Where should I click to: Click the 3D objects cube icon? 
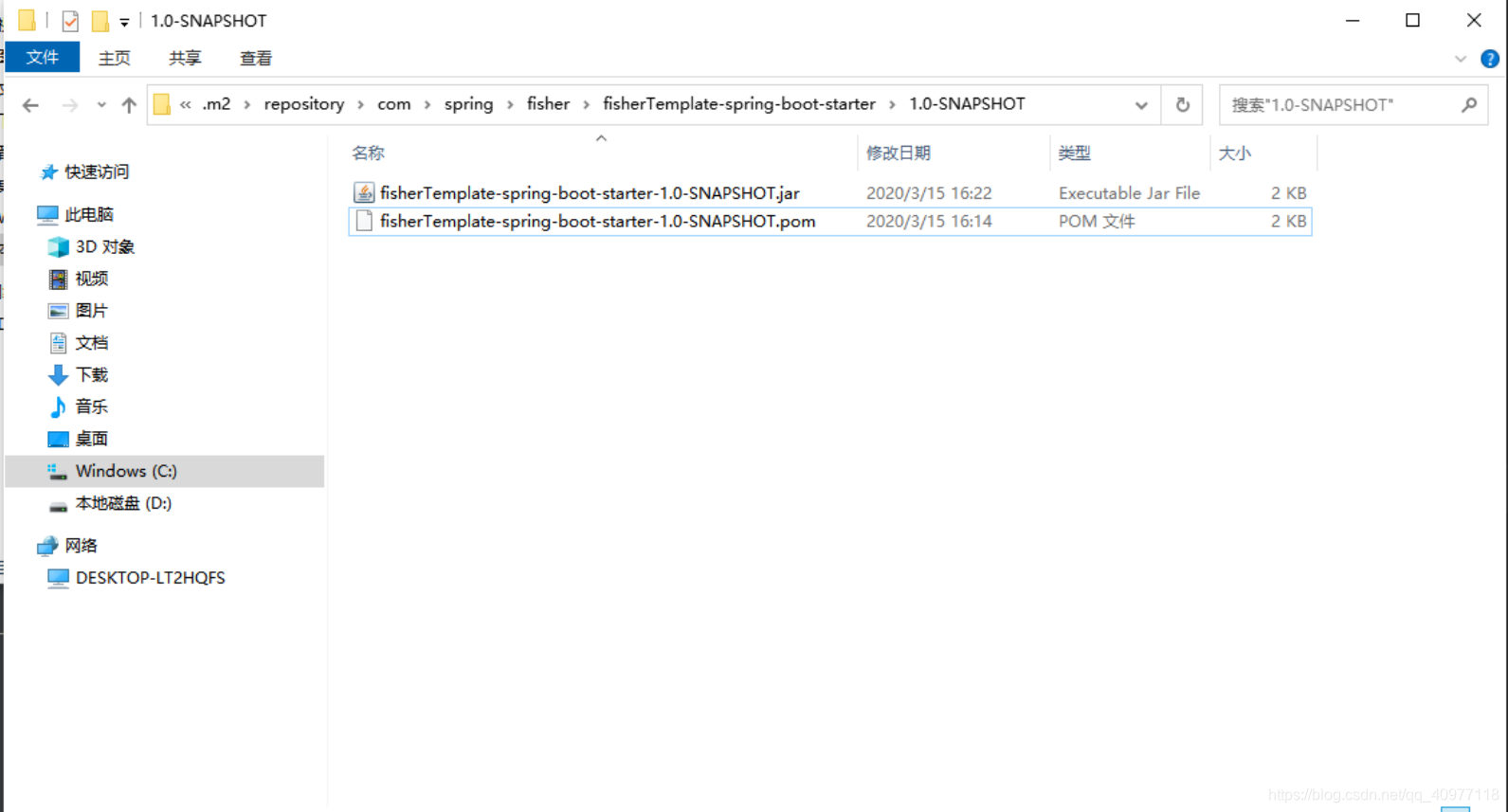(x=58, y=246)
